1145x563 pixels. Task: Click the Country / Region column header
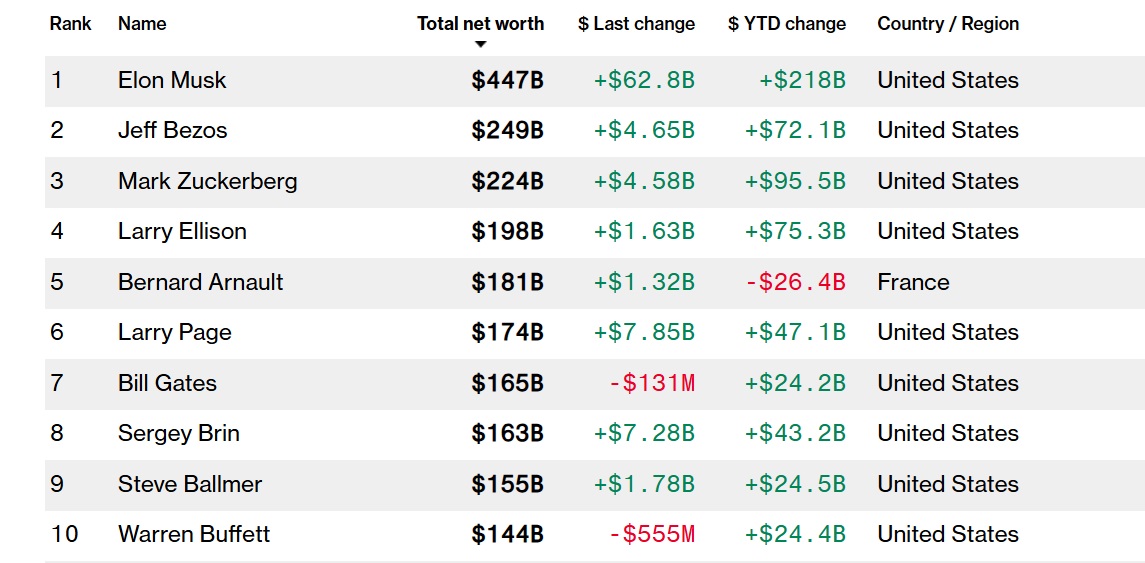point(948,23)
